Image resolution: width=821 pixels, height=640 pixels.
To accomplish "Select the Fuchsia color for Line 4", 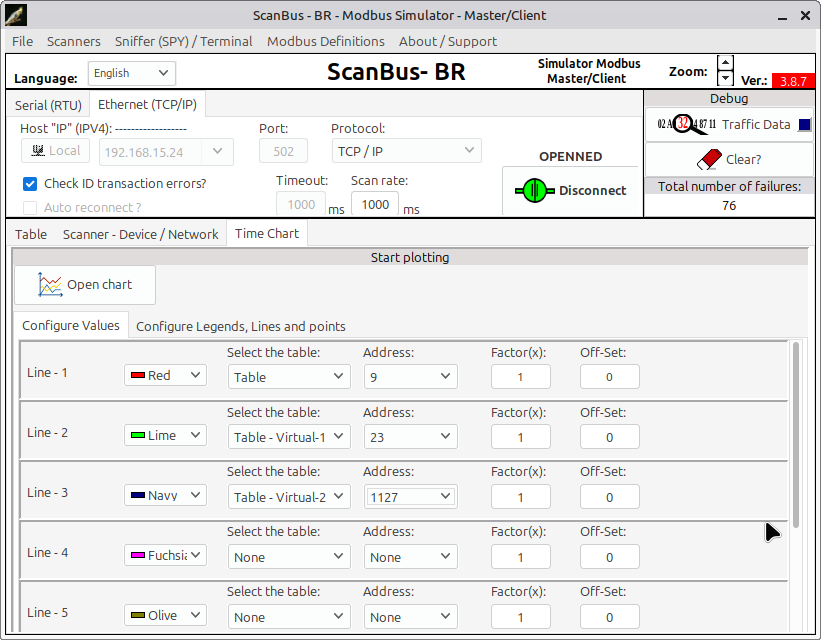I will click(x=165, y=555).
